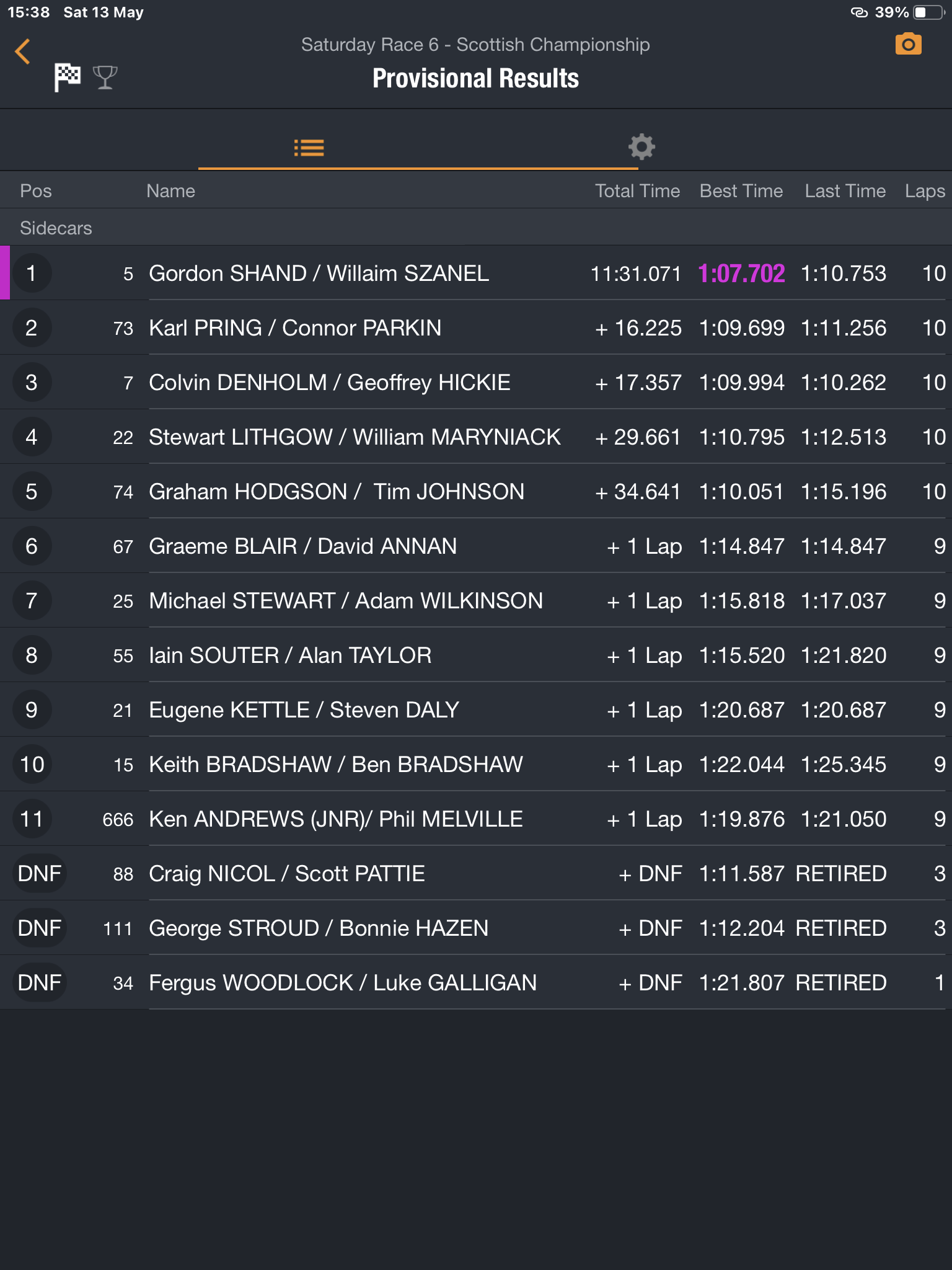The width and height of the screenshot is (952, 1270).
Task: Tap the position 10 circle badge
Action: click(x=32, y=765)
